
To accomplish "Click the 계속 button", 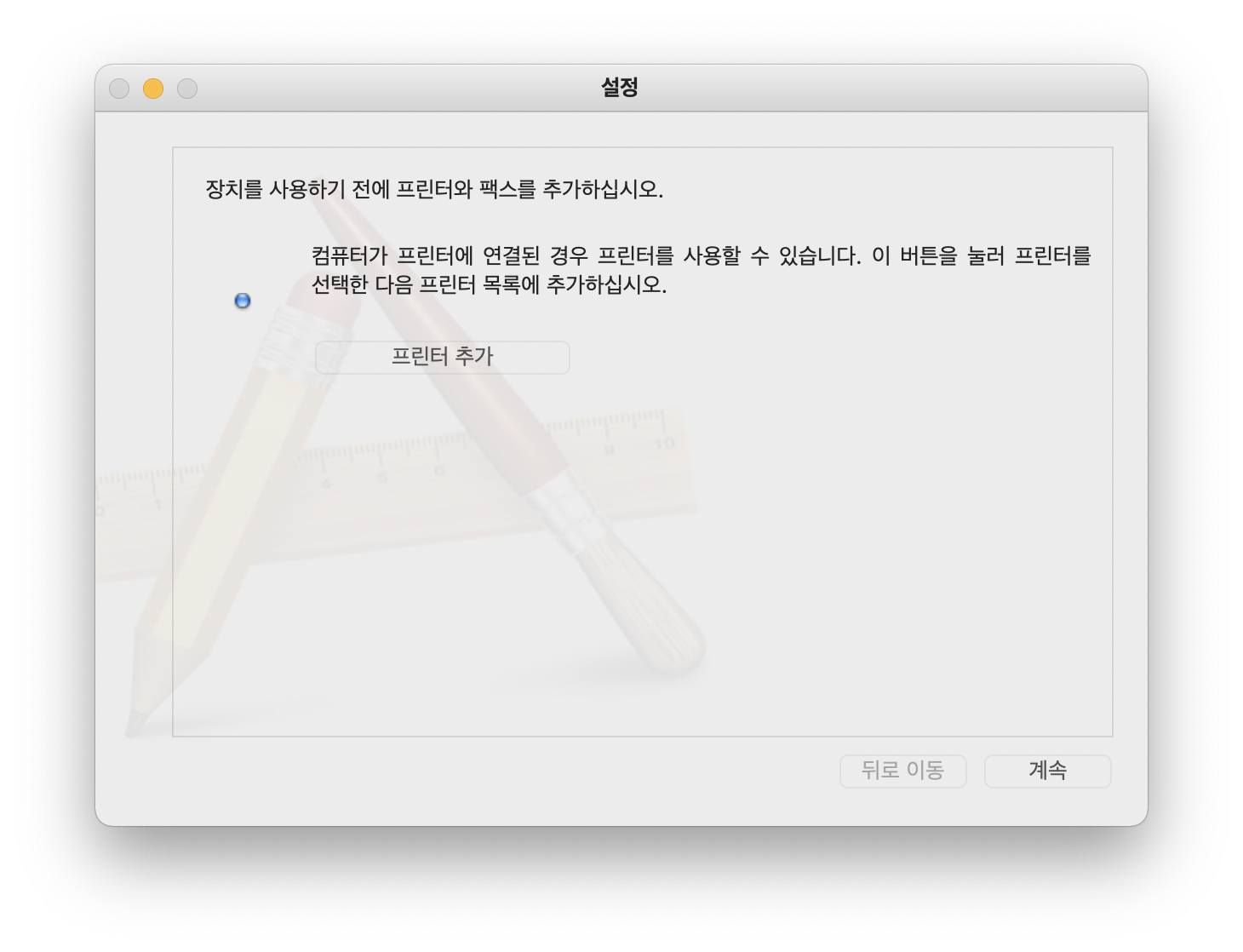I will 1047,771.
